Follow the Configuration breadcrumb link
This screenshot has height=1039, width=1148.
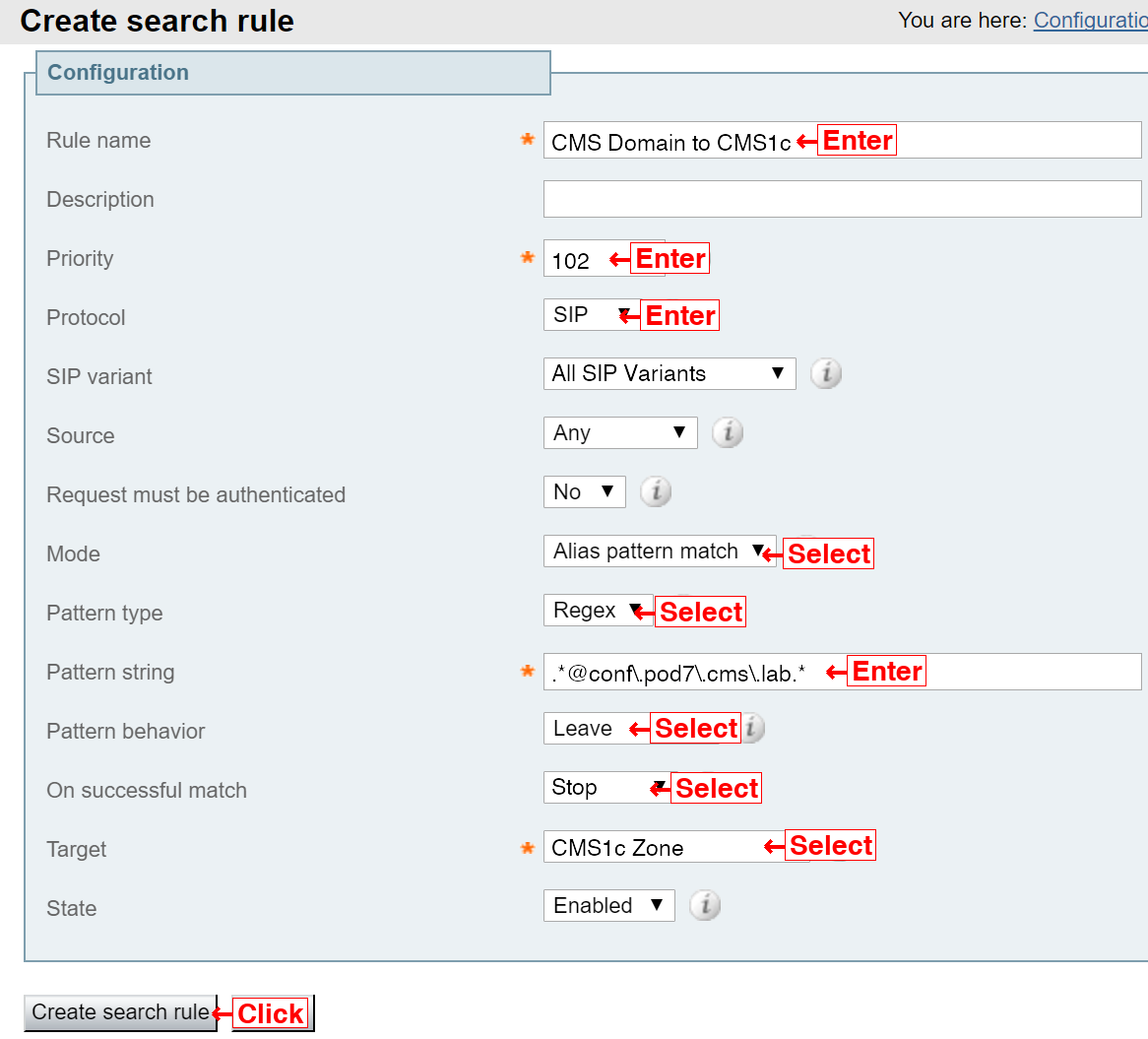[x=1090, y=21]
